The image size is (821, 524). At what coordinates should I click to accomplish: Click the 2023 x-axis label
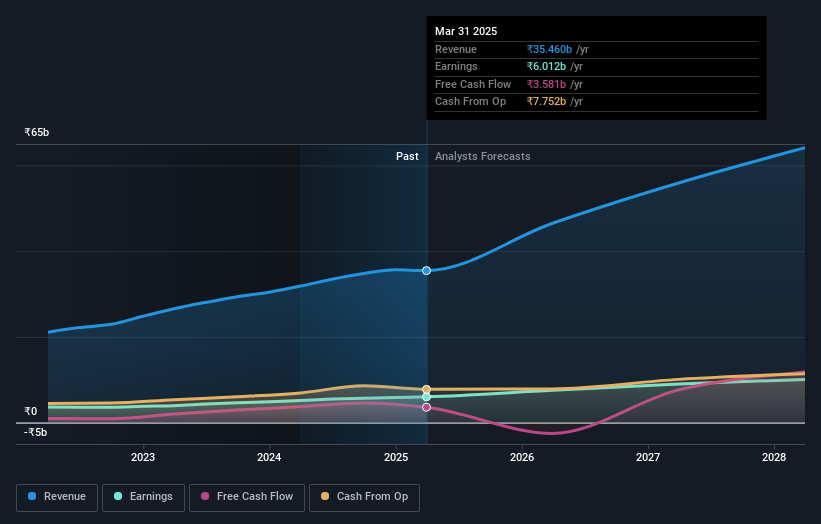click(x=143, y=458)
